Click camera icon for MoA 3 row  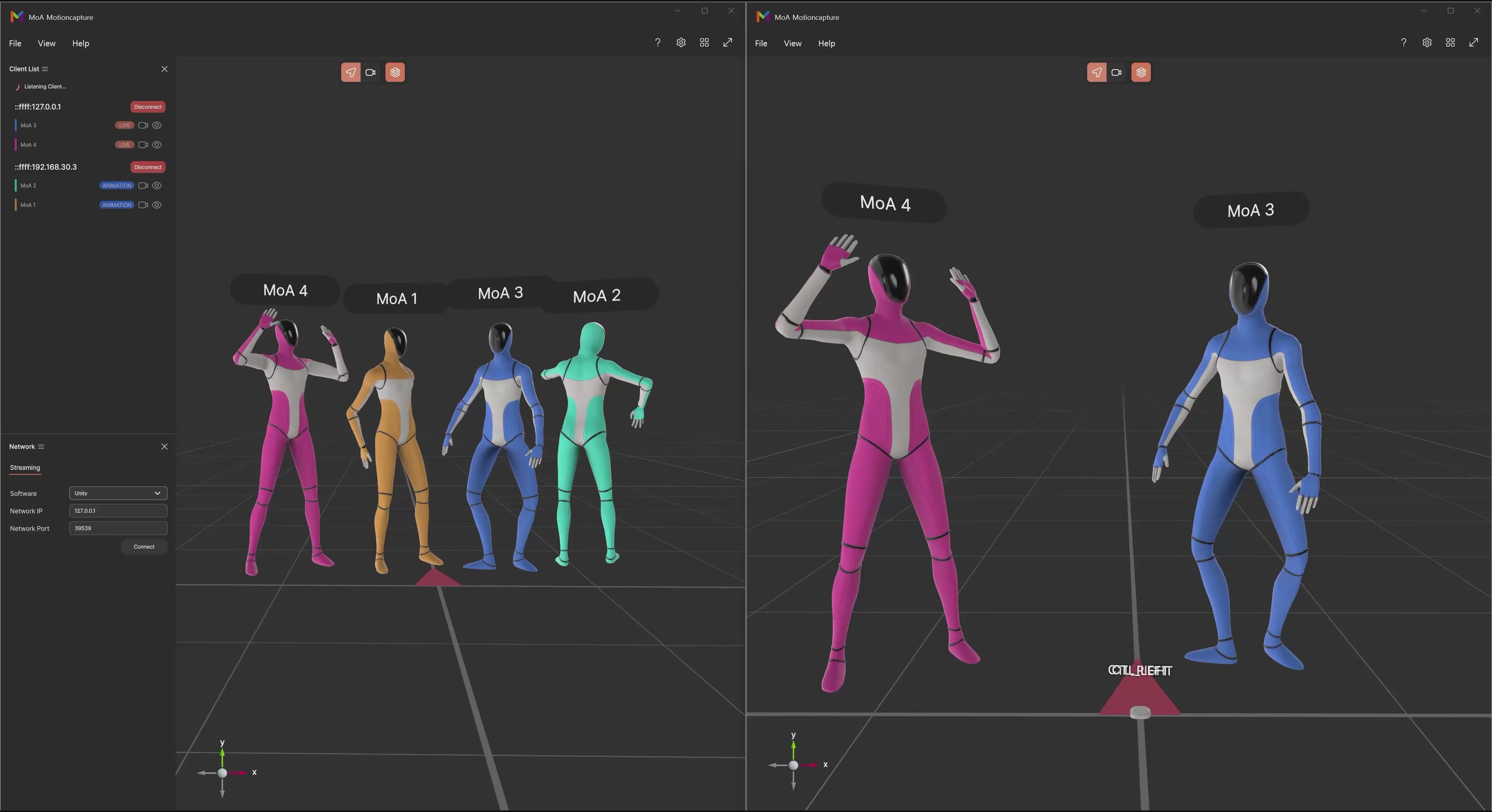(x=143, y=125)
